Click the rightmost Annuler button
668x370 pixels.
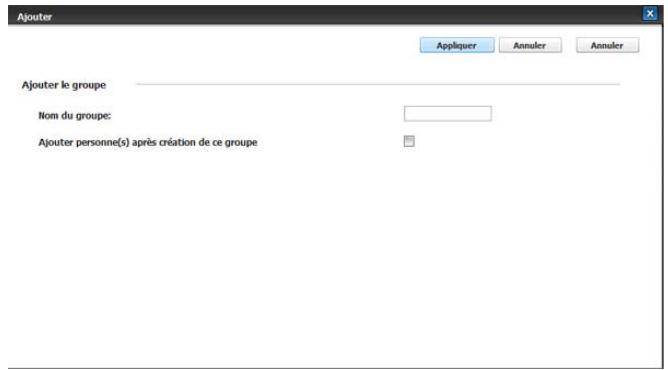point(607,45)
